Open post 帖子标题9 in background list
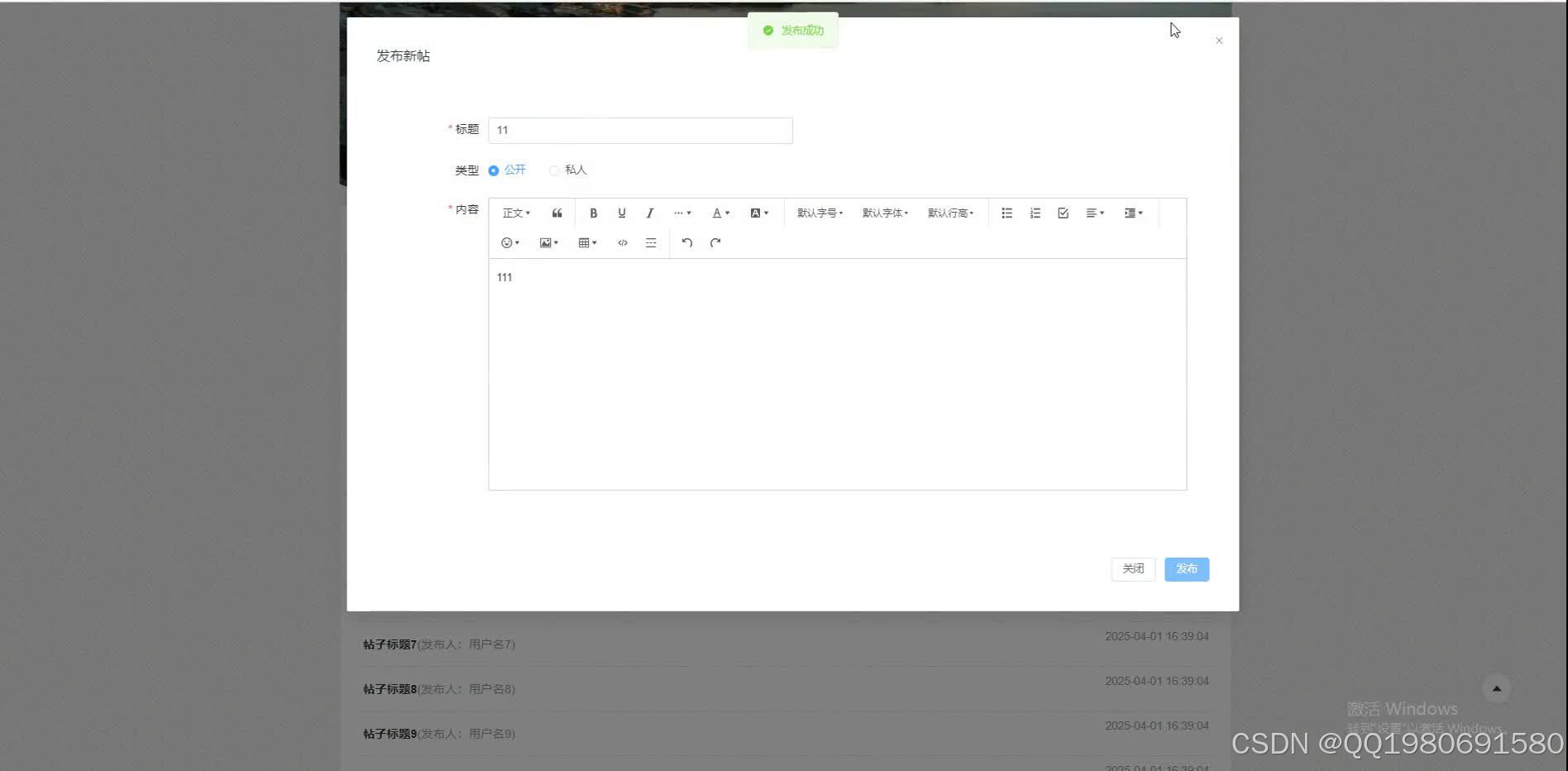This screenshot has width=1568, height=771. 390,734
